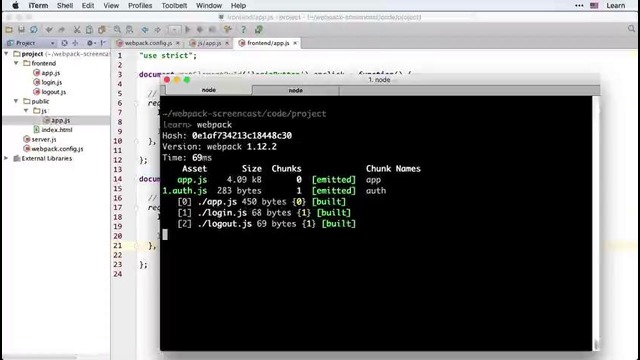Select the frontend/app.js editor tab
Screen dimensions: 640x360
268,43
